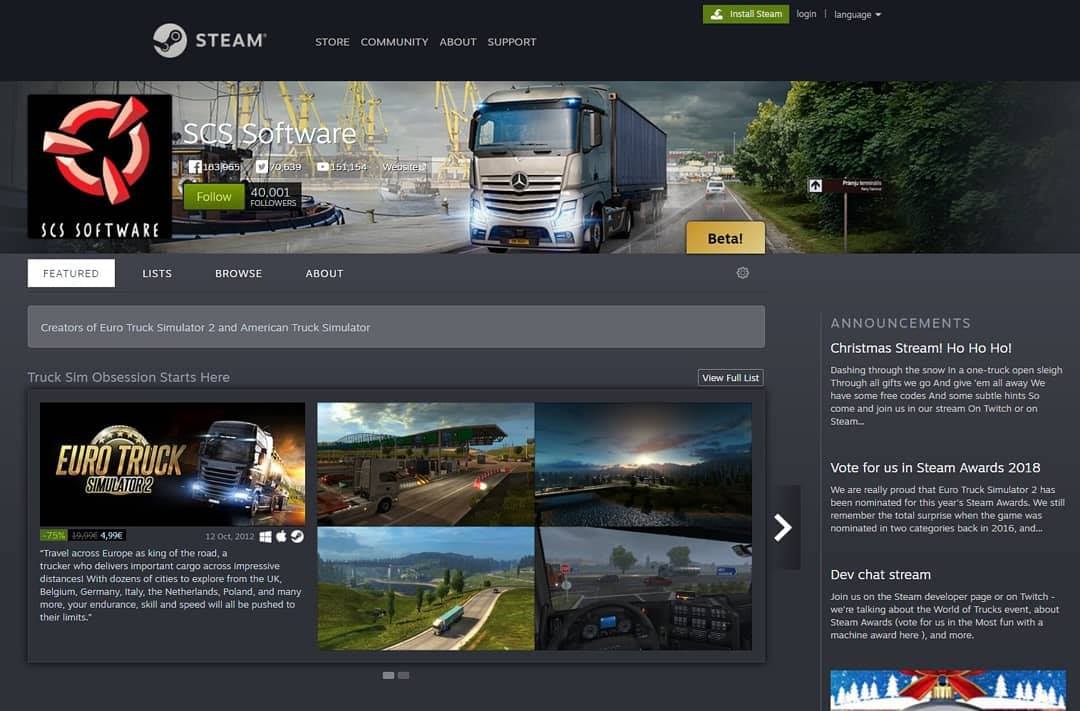
Task: Open the COMMUNITY menu
Action: coord(394,42)
